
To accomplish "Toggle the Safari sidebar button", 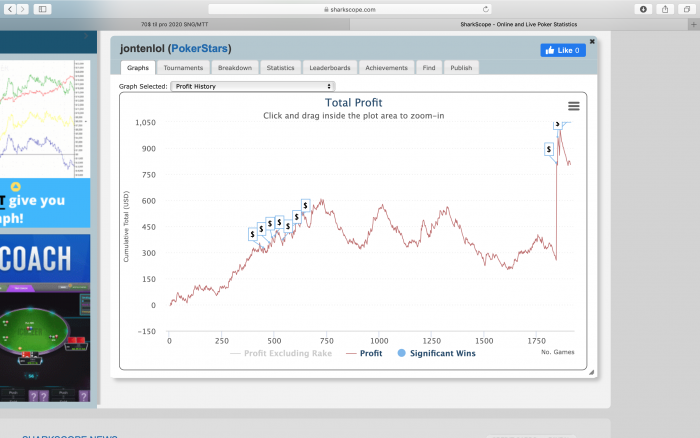I will coord(42,9).
